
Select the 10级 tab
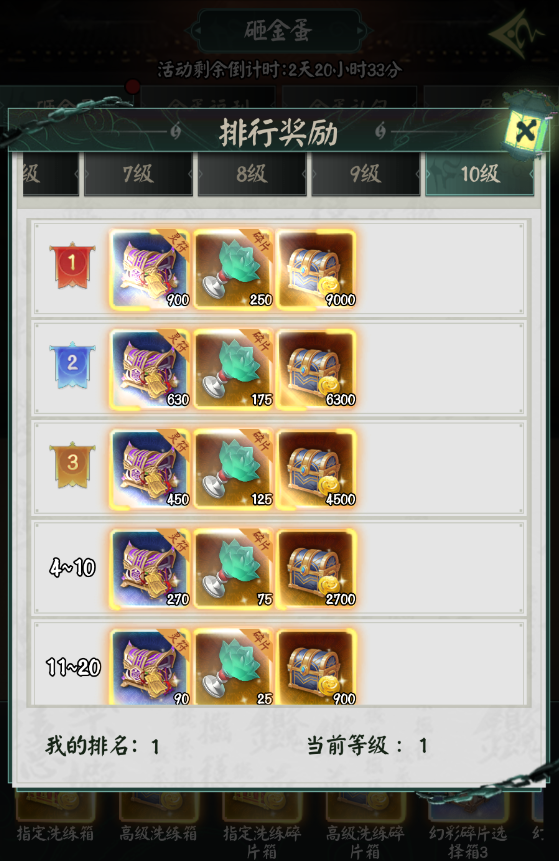point(479,174)
